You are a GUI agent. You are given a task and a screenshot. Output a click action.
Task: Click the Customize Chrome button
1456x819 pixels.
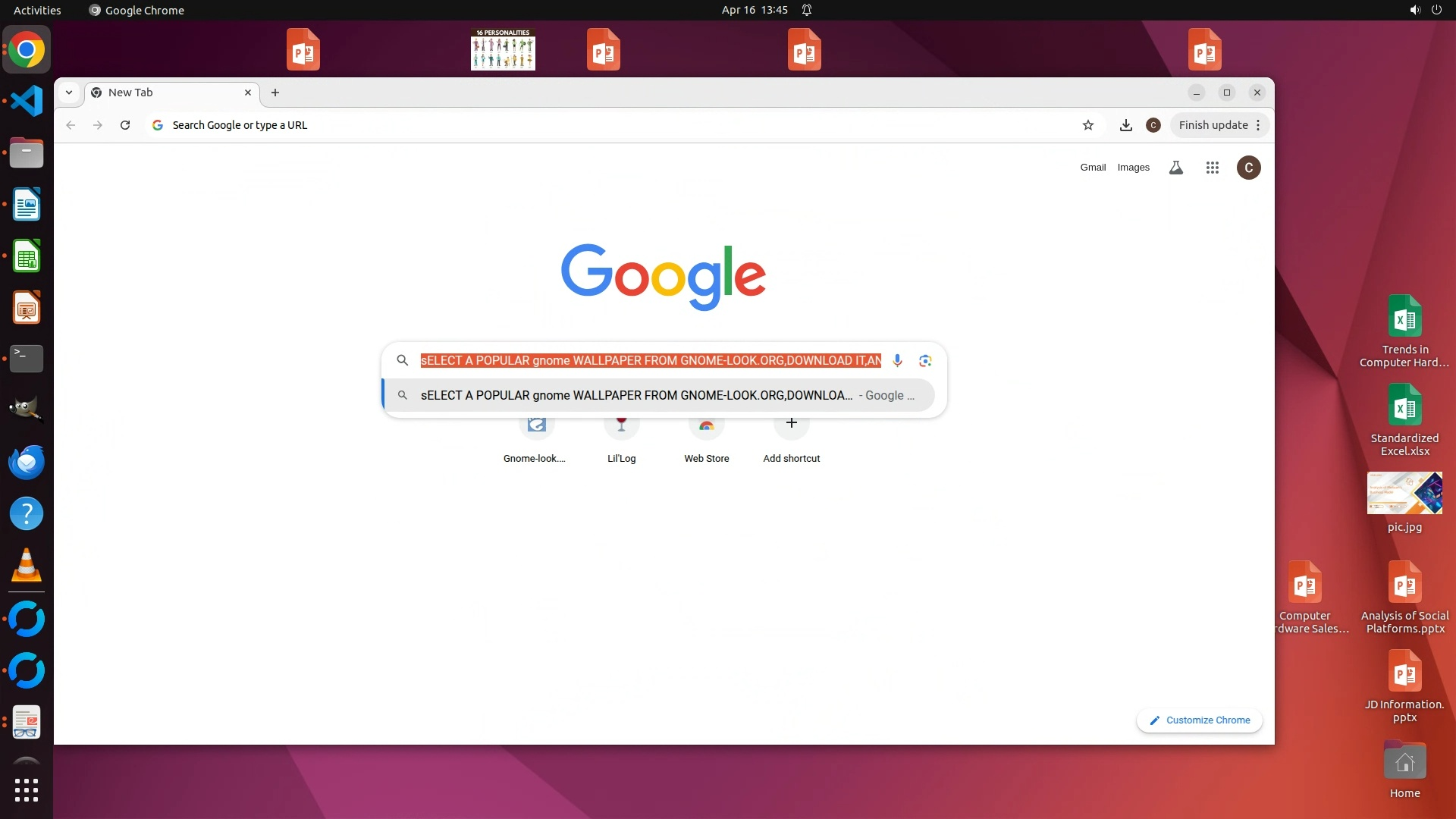coord(1200,720)
